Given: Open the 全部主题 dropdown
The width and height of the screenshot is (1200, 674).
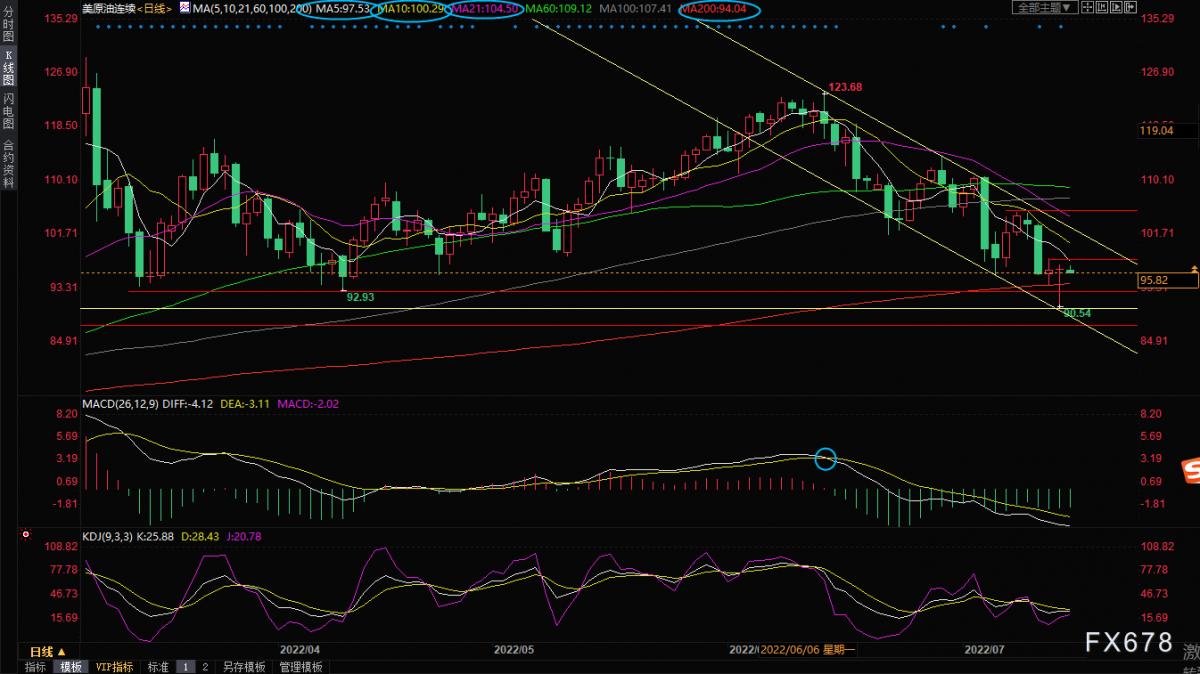Looking at the screenshot, I should pyautogui.click(x=1045, y=8).
